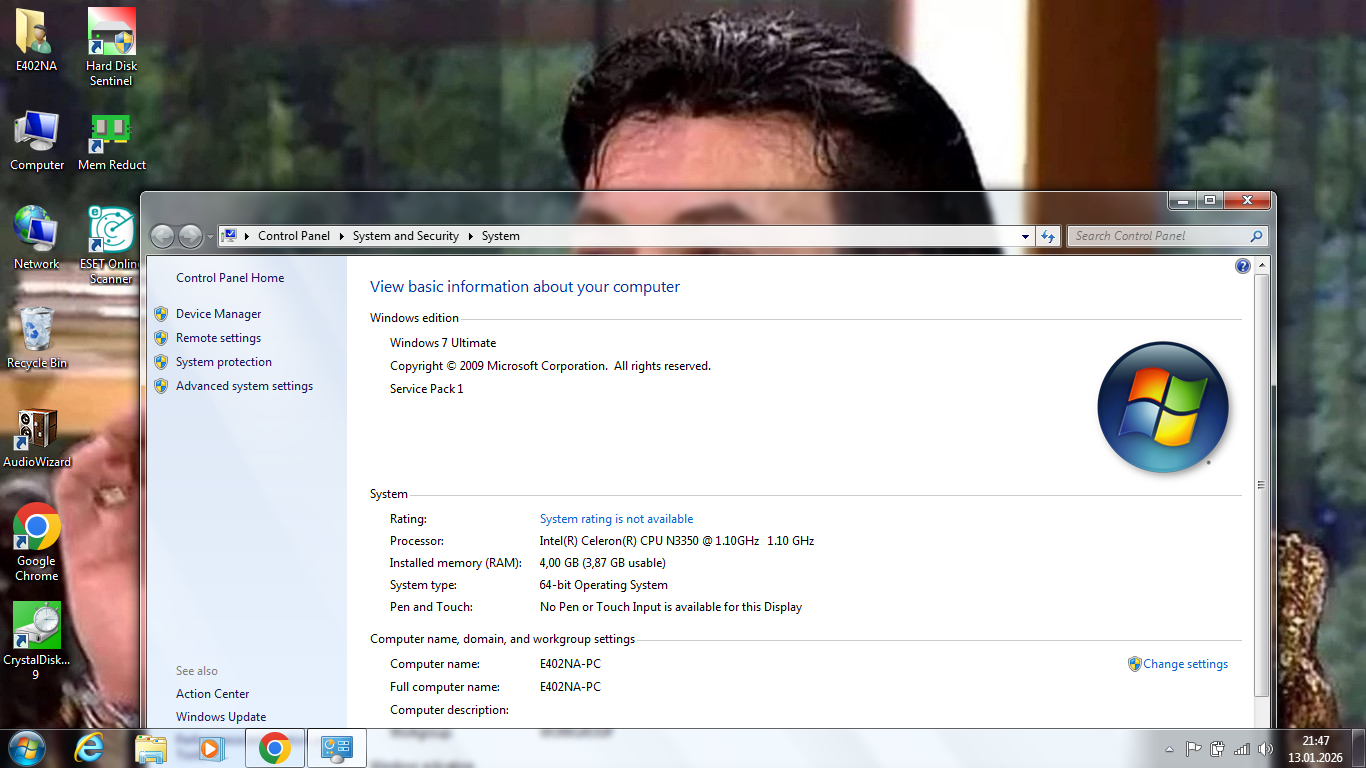The height and width of the screenshot is (768, 1366).
Task: Select System and Security breadcrumb
Action: [405, 236]
